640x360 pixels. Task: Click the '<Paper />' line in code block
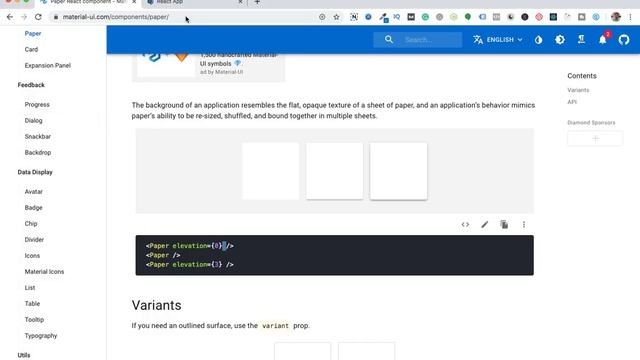click(163, 255)
